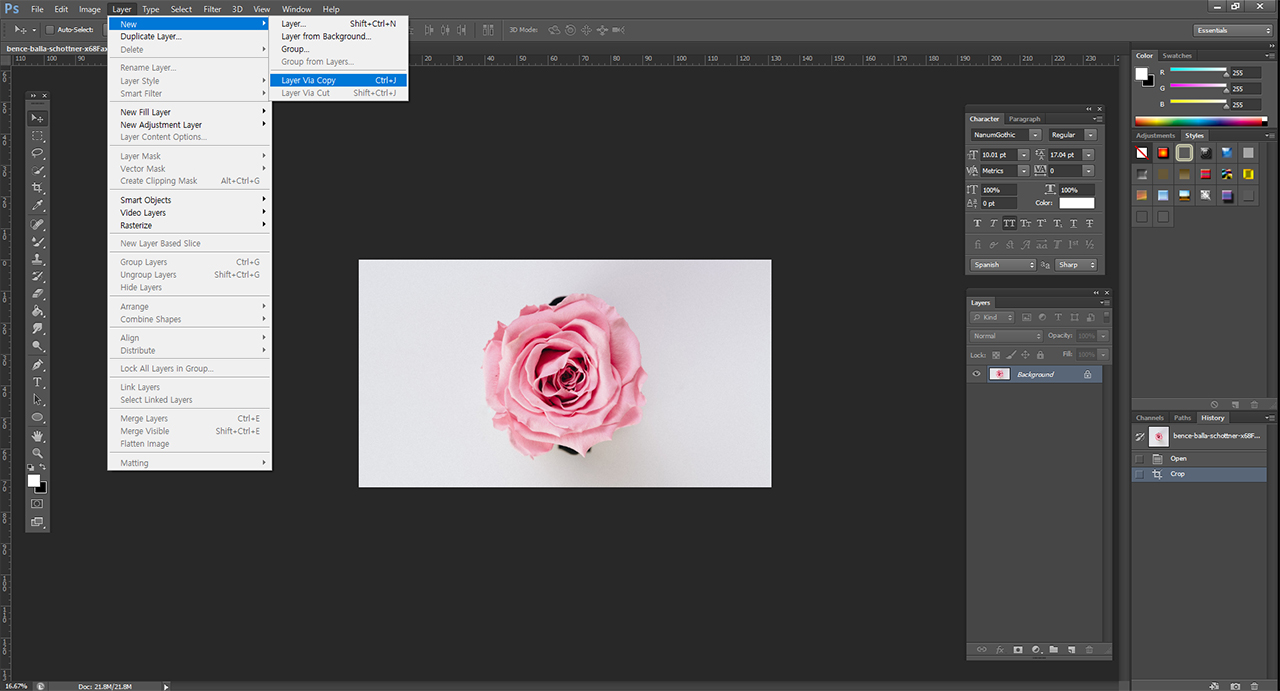Hide the Background layer eye icon

(977, 374)
